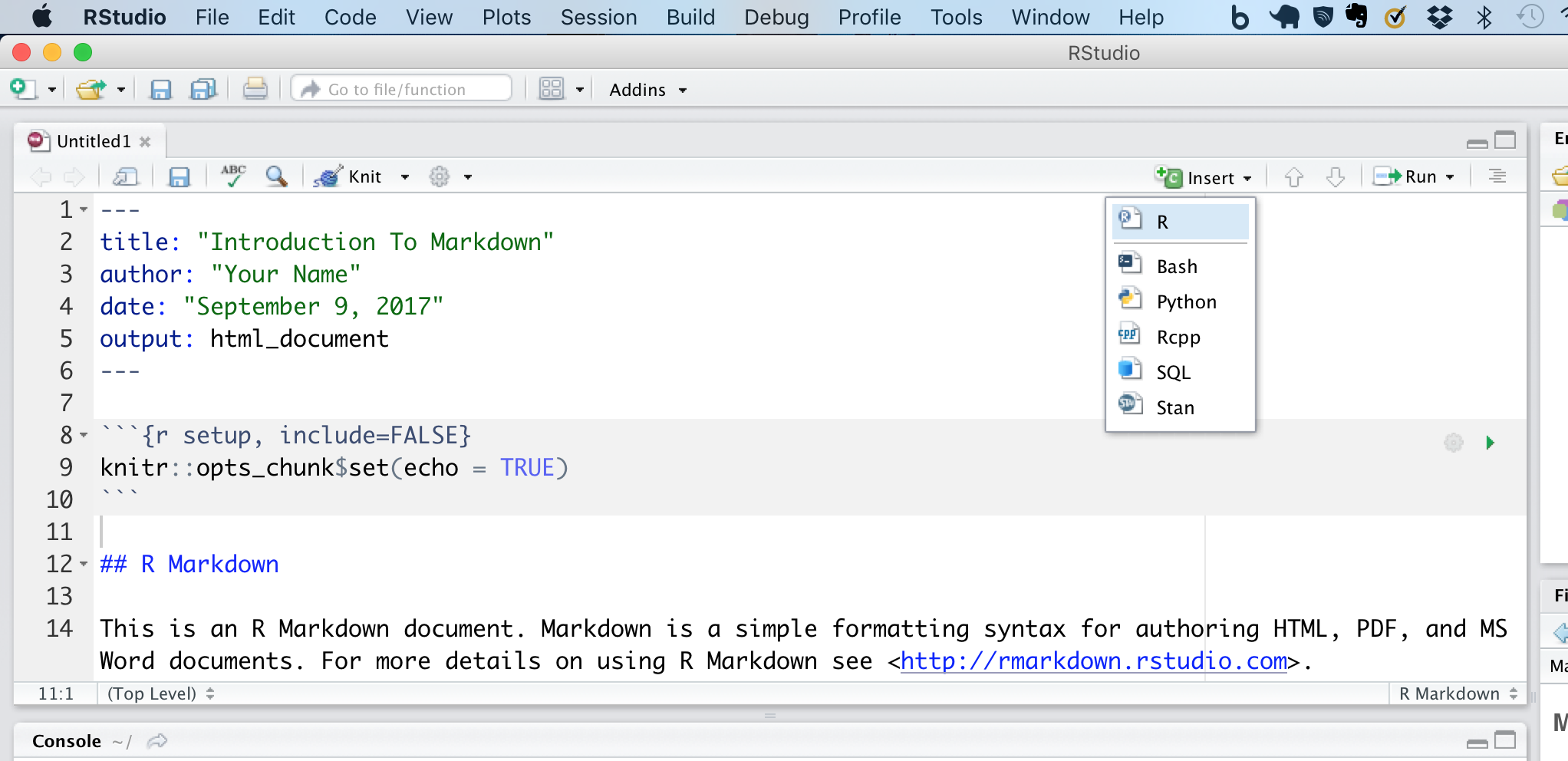Open the gear options dropdown arrow
Screen dimensions: 1568x761
point(468,177)
